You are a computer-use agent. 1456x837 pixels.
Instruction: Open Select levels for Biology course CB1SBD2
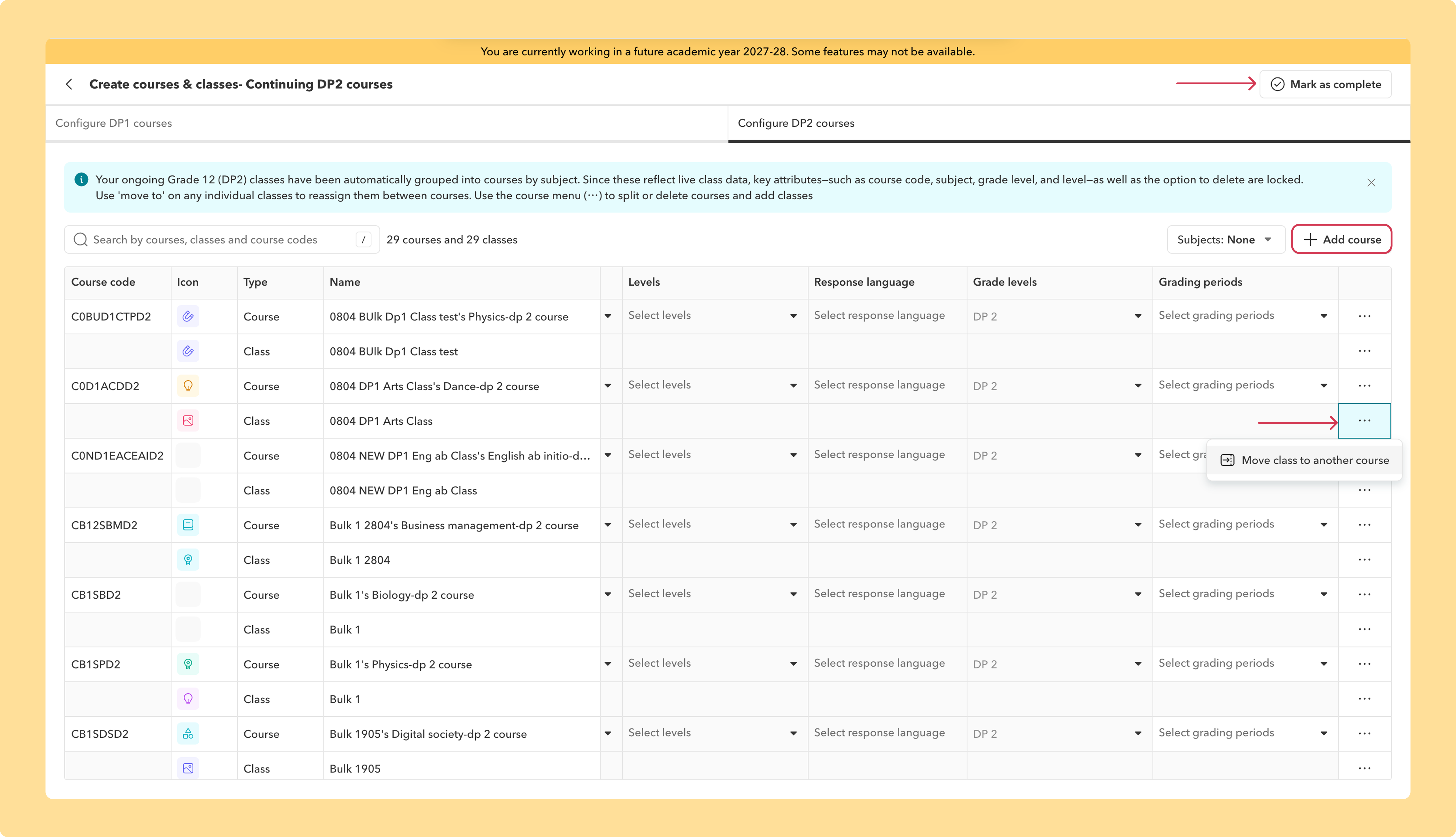click(714, 594)
